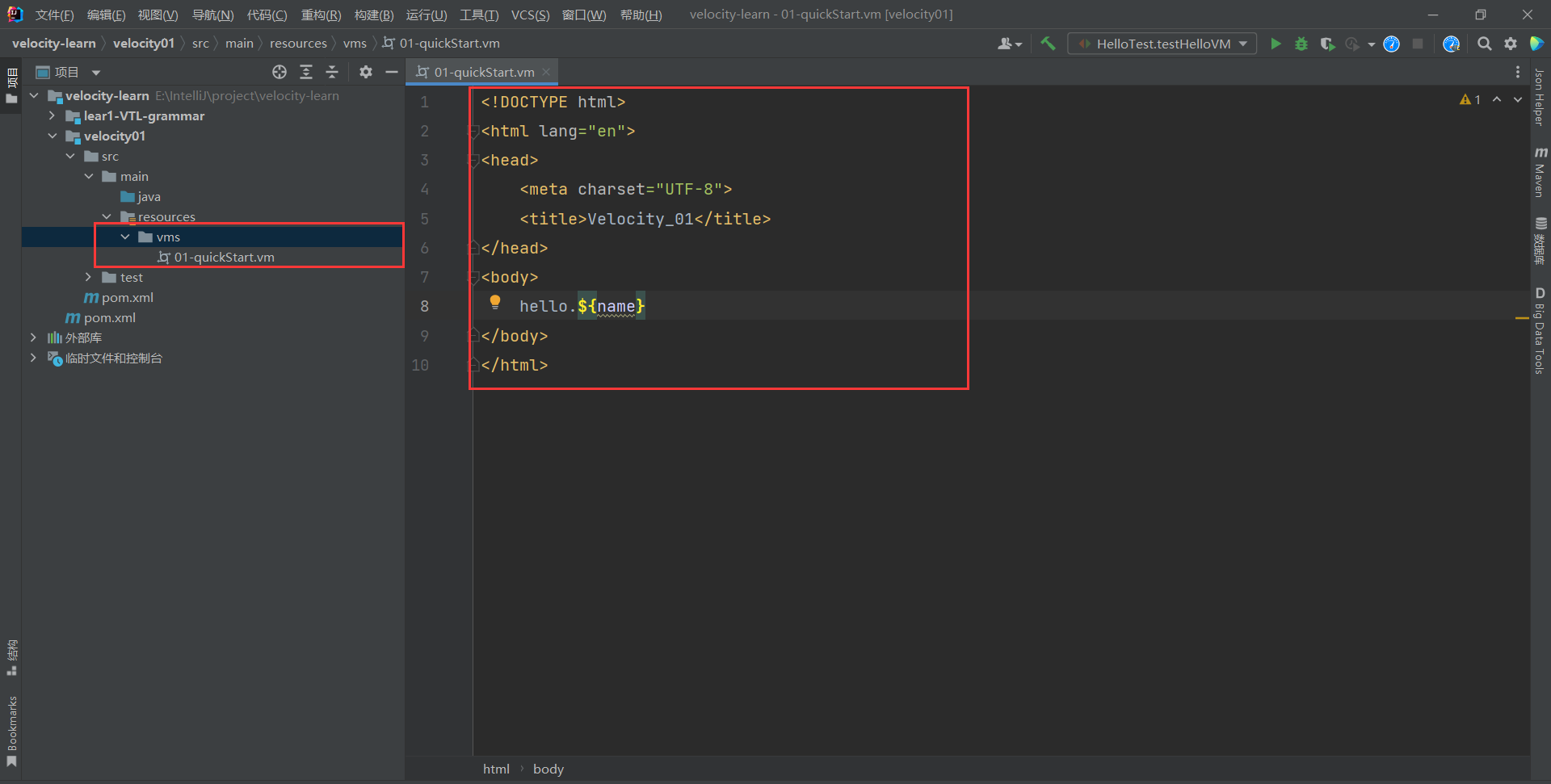Image resolution: width=1551 pixels, height=784 pixels.
Task: Click the grey Stop square button
Action: [1418, 44]
